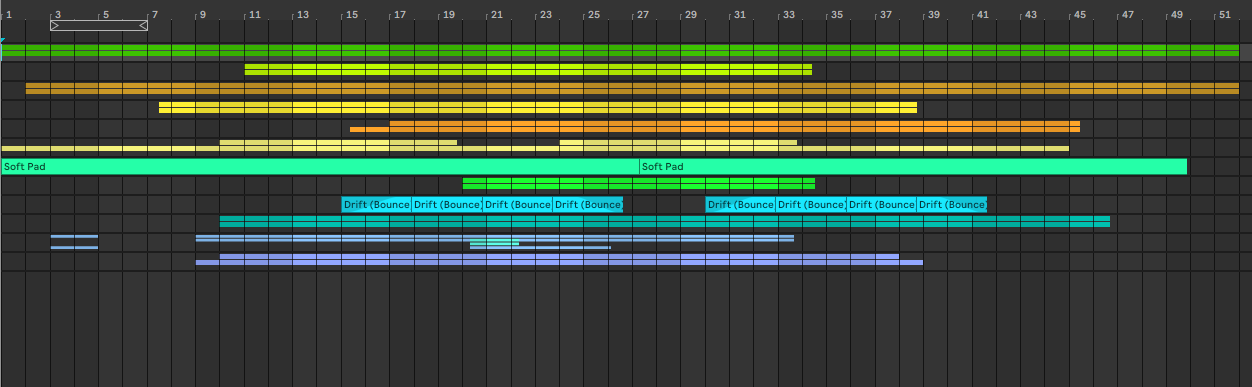Select the first Drift (Bounce) clip
The height and width of the screenshot is (387, 1252).
[377, 204]
